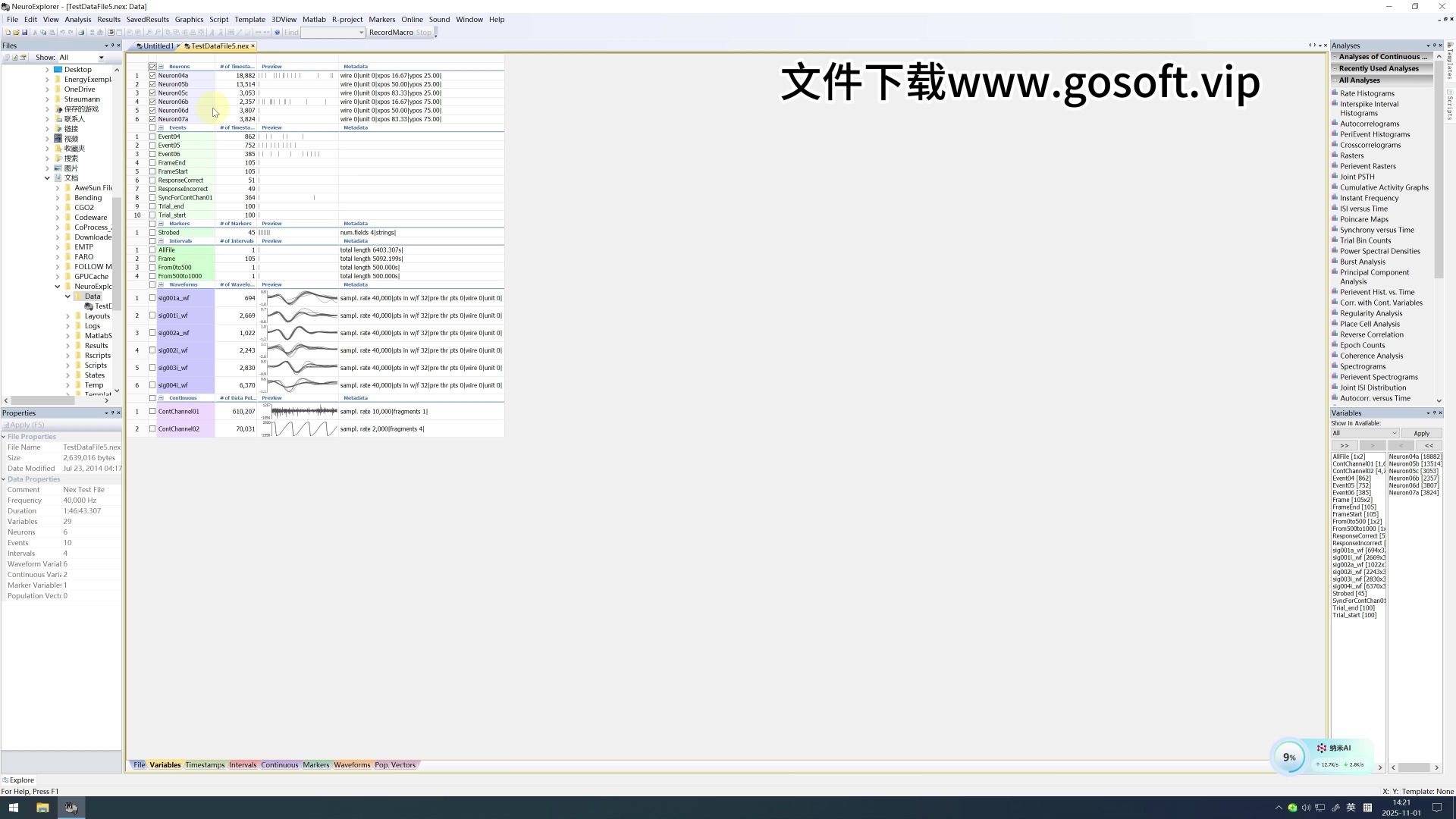The width and height of the screenshot is (1456, 819).
Task: Click the Windows Start button on the taskbar
Action: tap(14, 808)
